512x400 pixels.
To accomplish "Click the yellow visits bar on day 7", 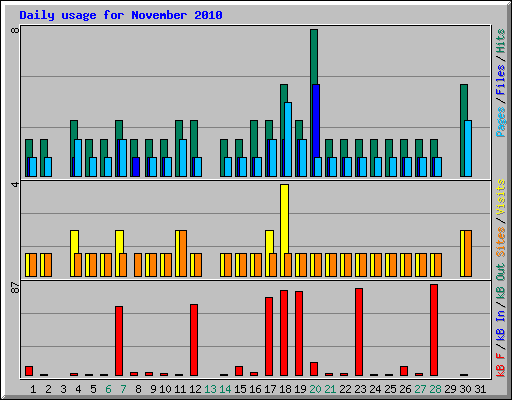I will (x=119, y=241).
